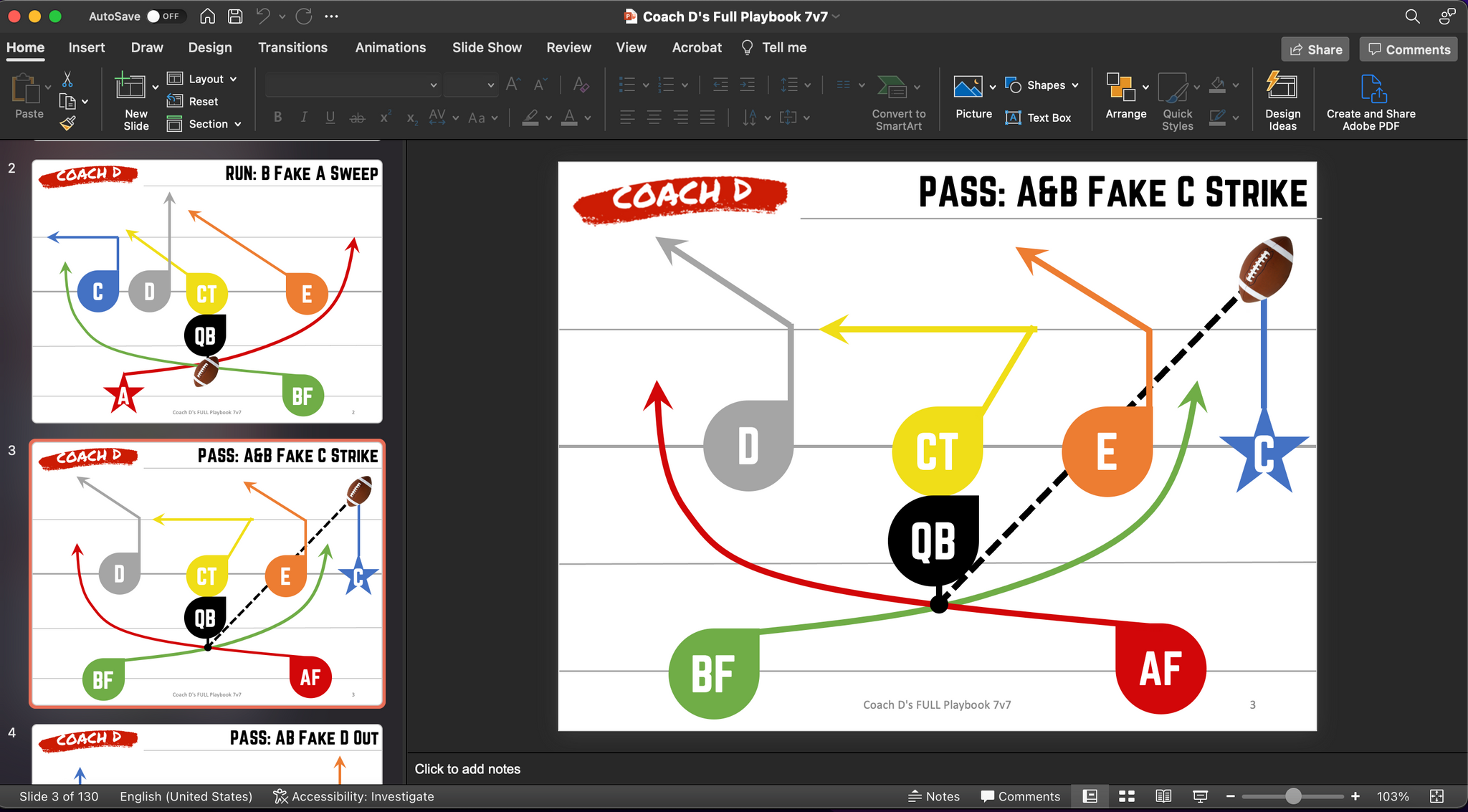This screenshot has width=1468, height=812.
Task: Toggle AutoSave switch
Action: [165, 16]
